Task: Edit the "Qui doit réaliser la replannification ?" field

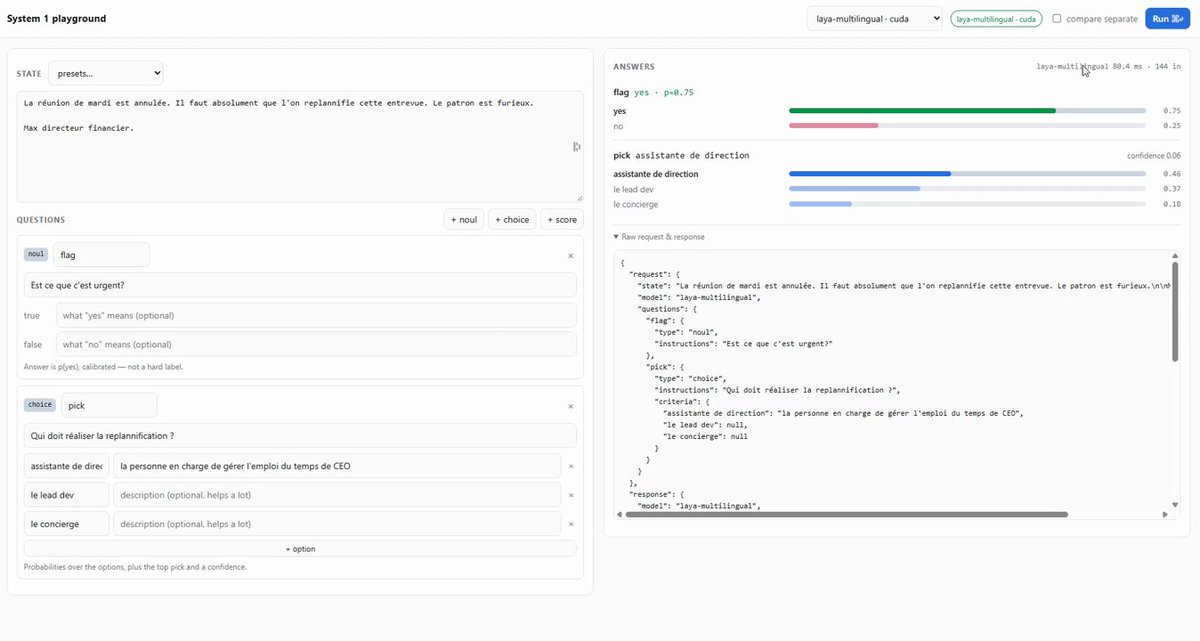Action: point(300,436)
